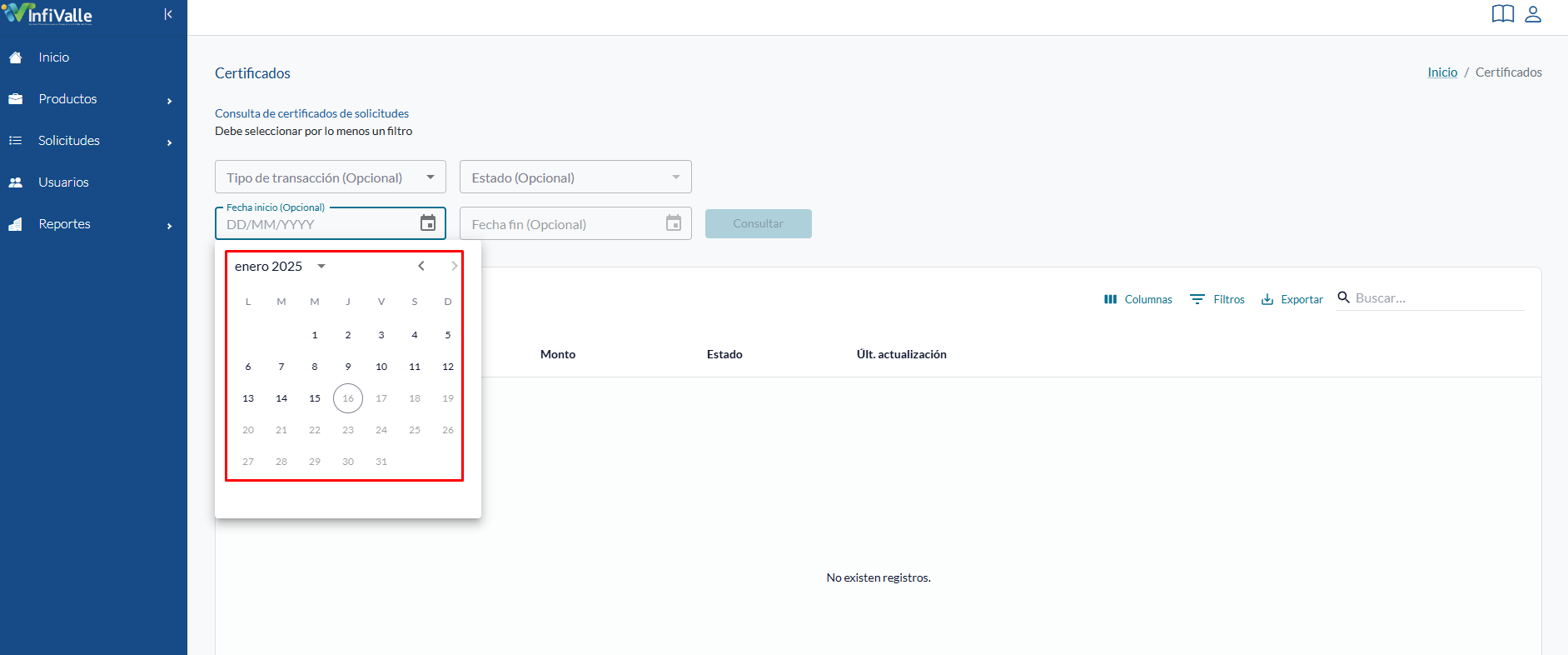Open the user profile icon
This screenshot has height=655, width=1568.
1533,14
